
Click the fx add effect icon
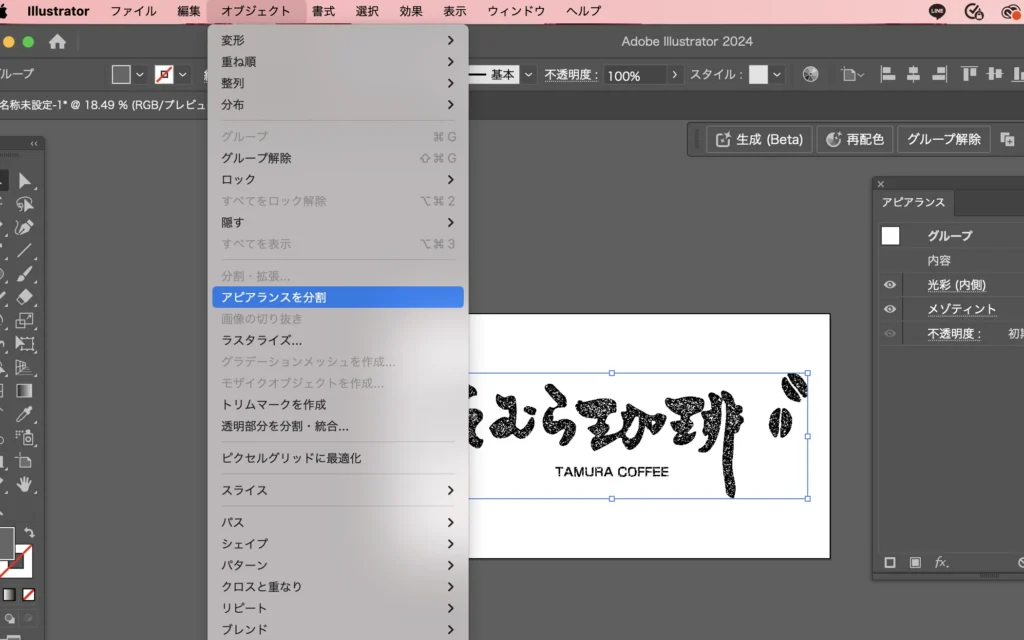coord(941,563)
